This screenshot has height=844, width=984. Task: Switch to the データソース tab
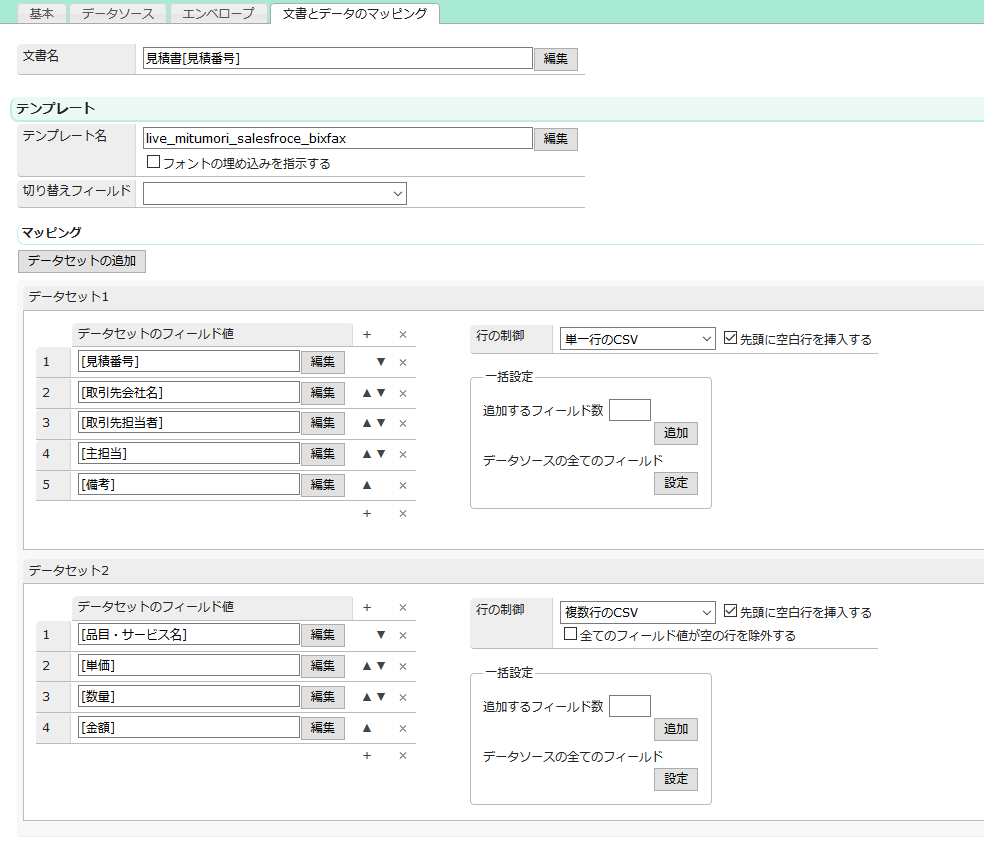coord(118,13)
